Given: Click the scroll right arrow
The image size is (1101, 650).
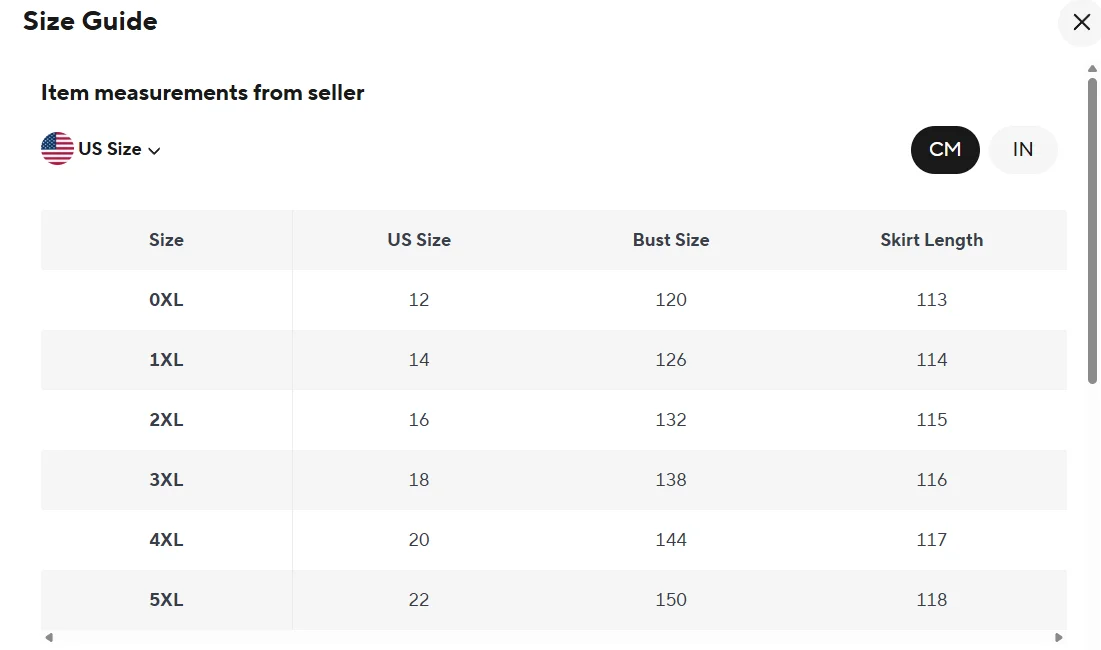Looking at the screenshot, I should (x=1059, y=637).
